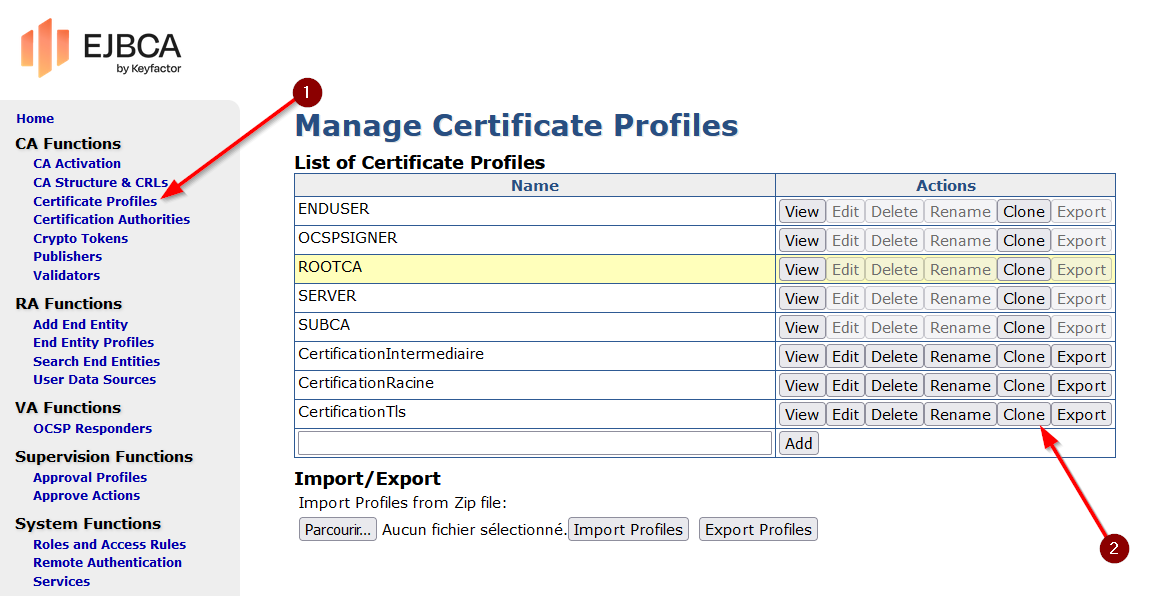1168x596 pixels.
Task: Open OCSP Responders under VA Functions
Action: [92, 429]
